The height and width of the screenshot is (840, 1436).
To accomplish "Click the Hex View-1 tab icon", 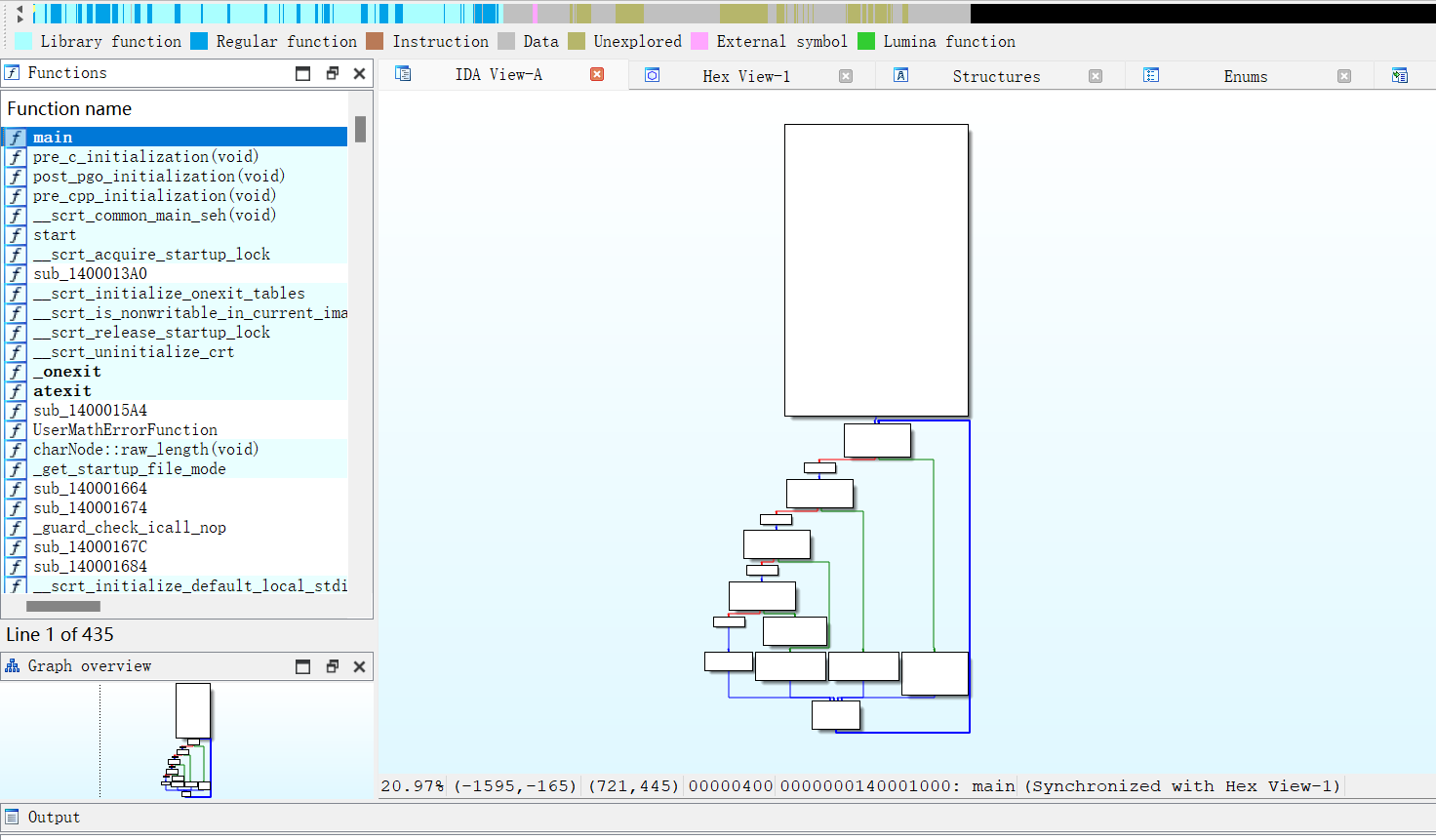I will pyautogui.click(x=653, y=75).
